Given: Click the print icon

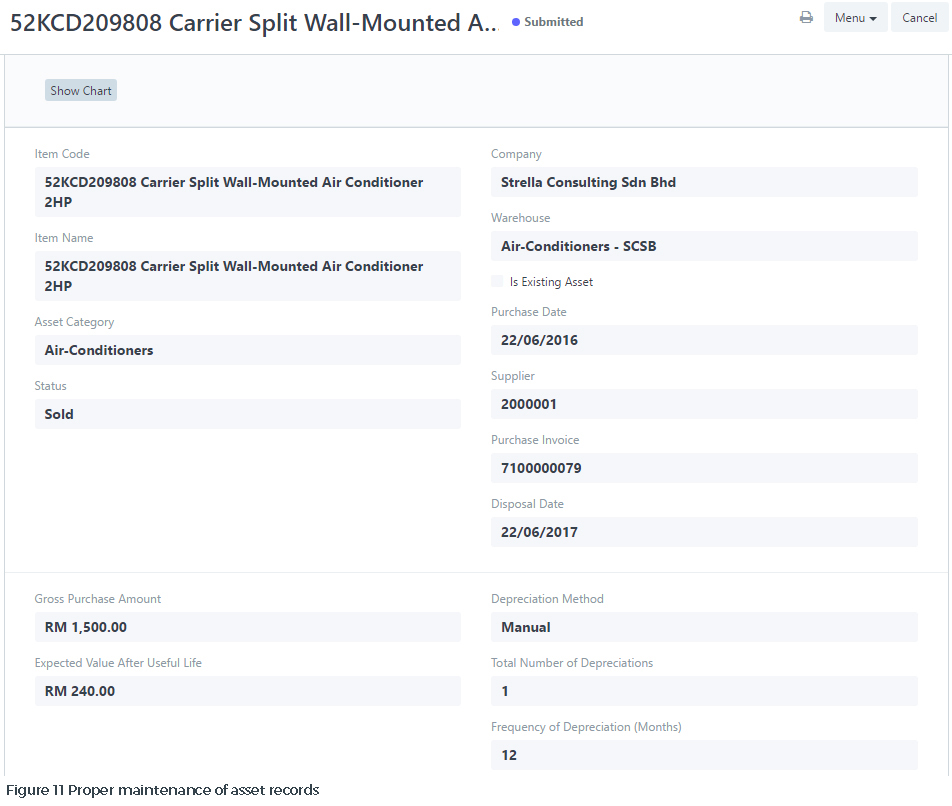Looking at the screenshot, I should pyautogui.click(x=806, y=18).
